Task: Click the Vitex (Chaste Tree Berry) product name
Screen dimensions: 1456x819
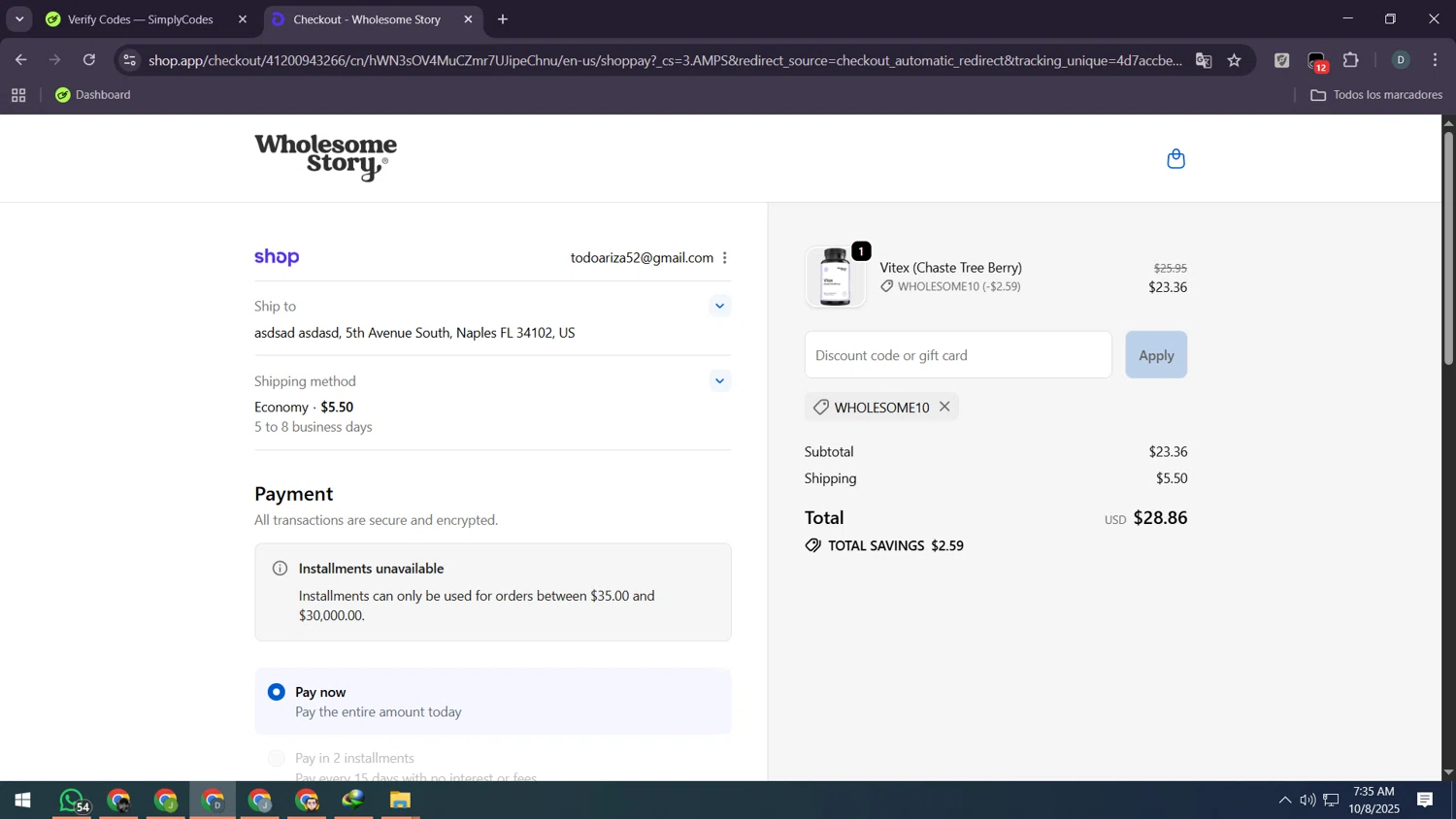Action: pos(950,268)
